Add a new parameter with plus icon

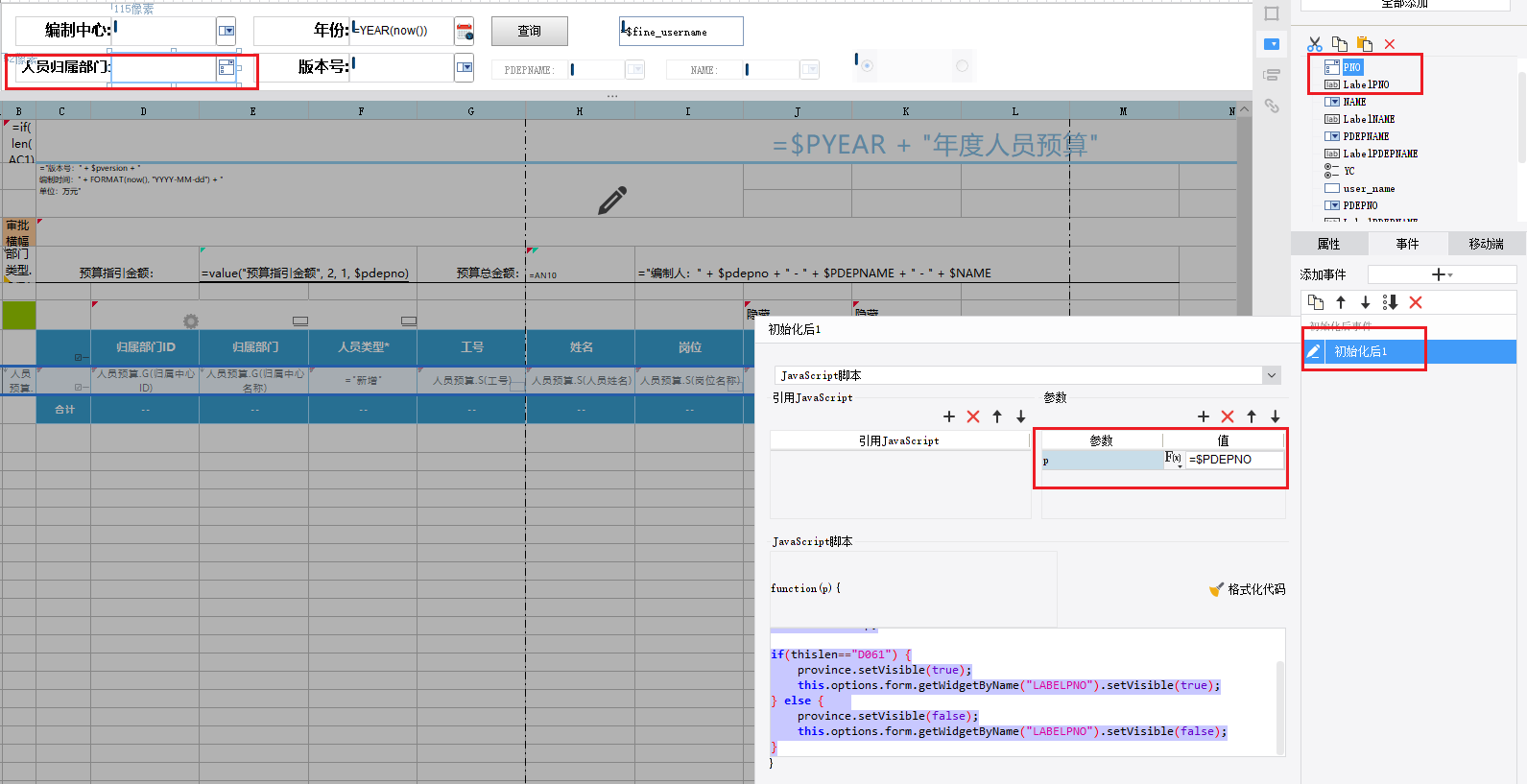(1204, 416)
